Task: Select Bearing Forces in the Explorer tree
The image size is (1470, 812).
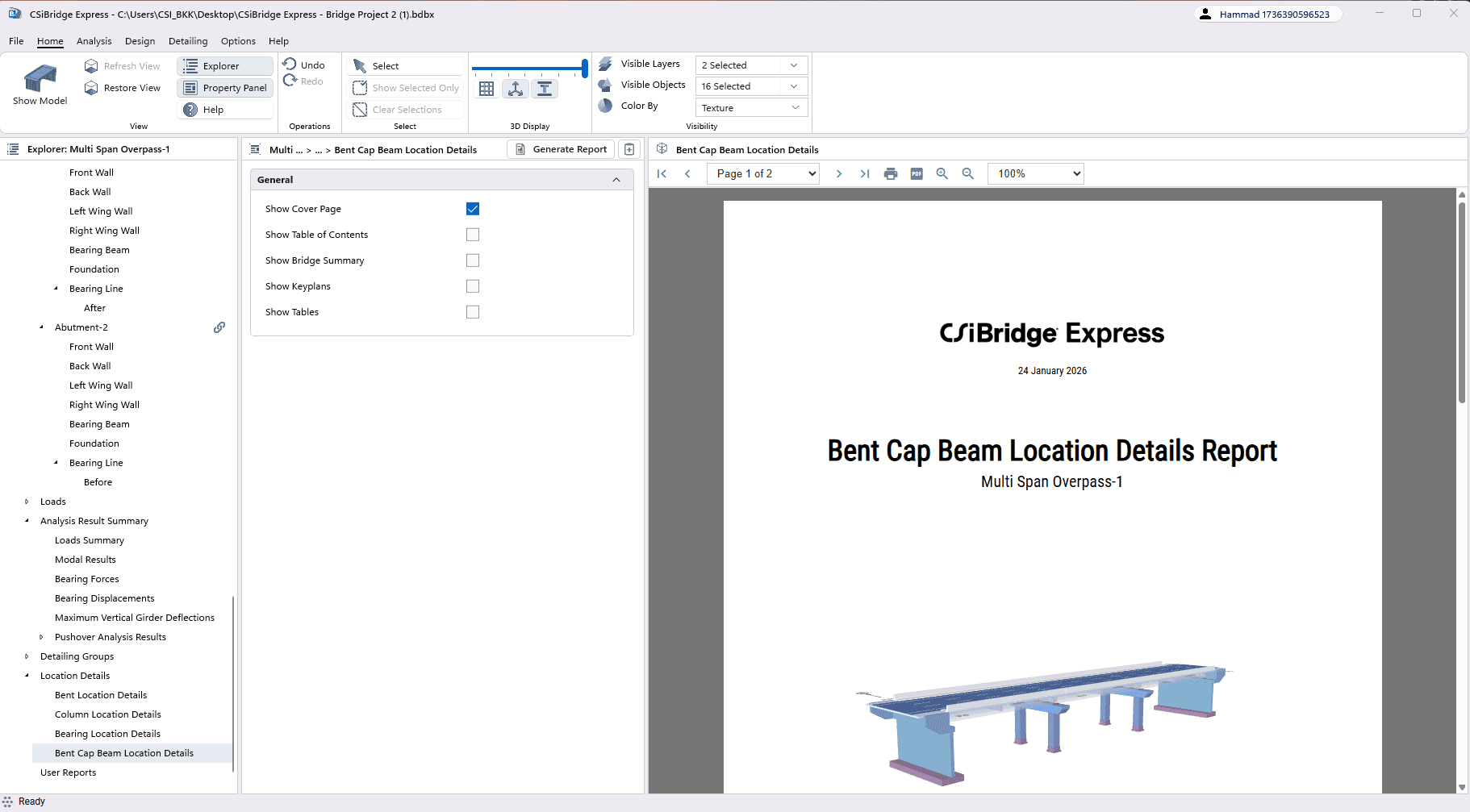Action: [86, 578]
